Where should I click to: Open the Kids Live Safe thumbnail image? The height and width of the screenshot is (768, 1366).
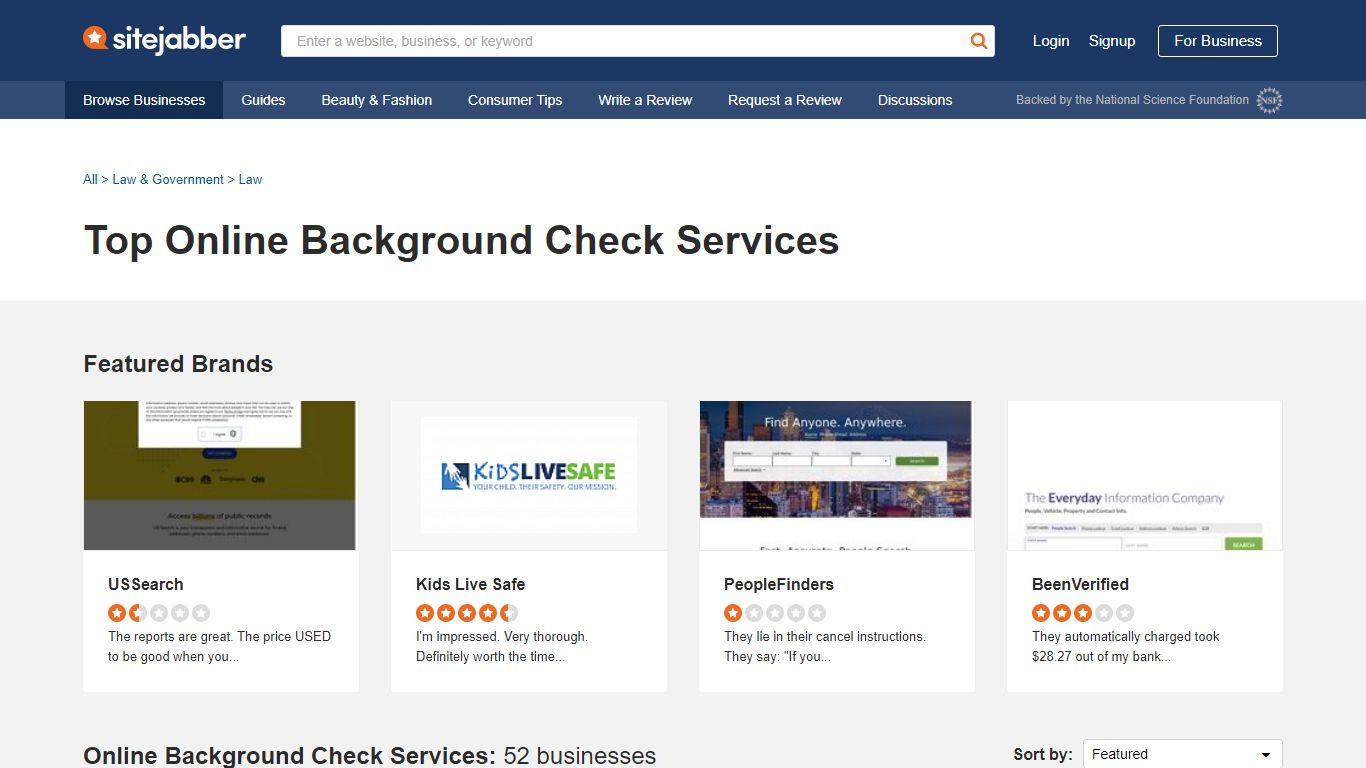528,475
